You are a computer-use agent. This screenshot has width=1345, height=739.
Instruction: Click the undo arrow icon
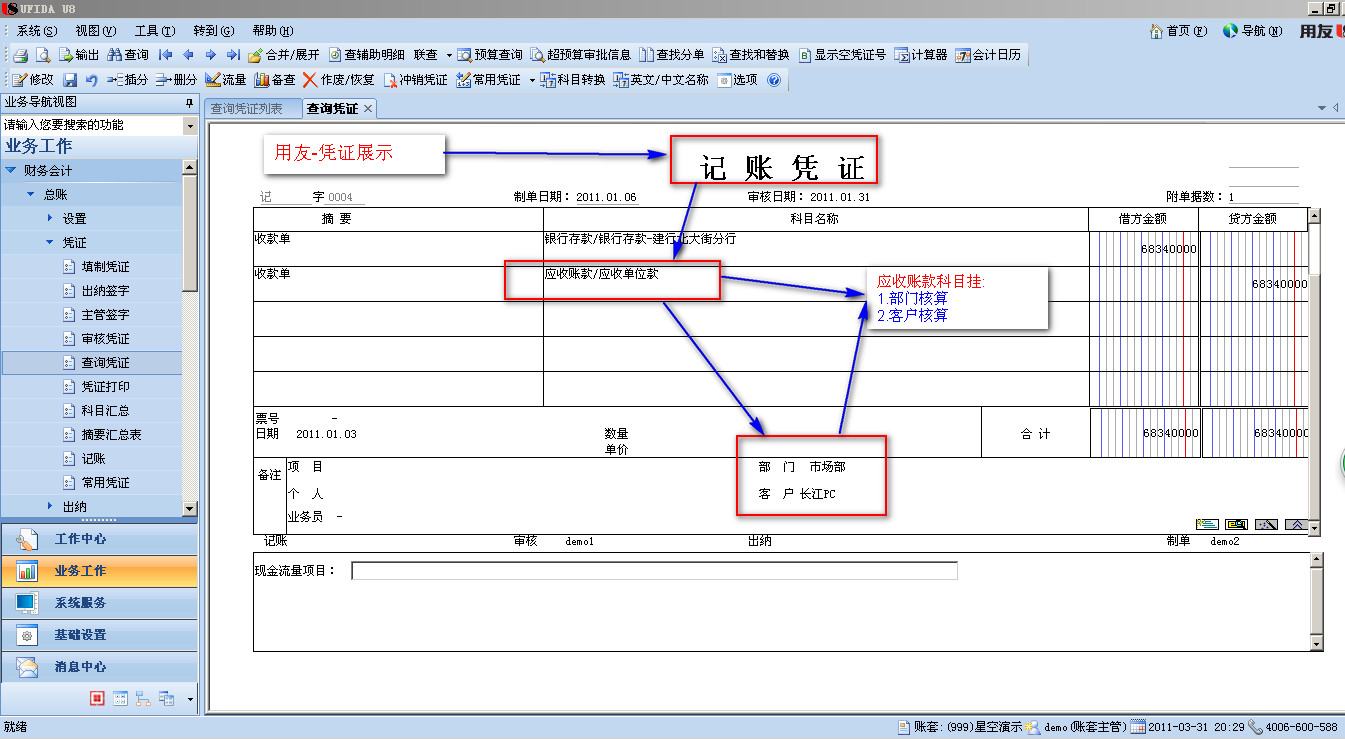[91, 80]
